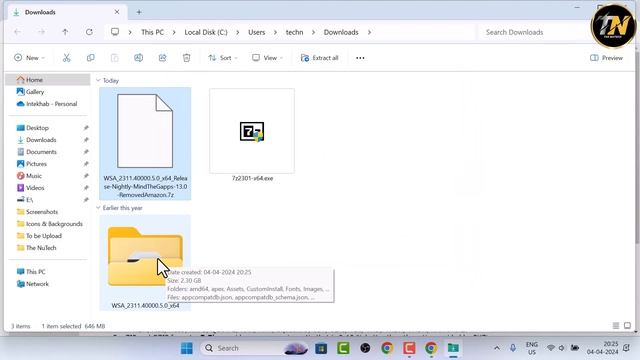The width and height of the screenshot is (640, 360).
Task: Expand chevron after Local Disk (C:)
Action: click(x=238, y=32)
